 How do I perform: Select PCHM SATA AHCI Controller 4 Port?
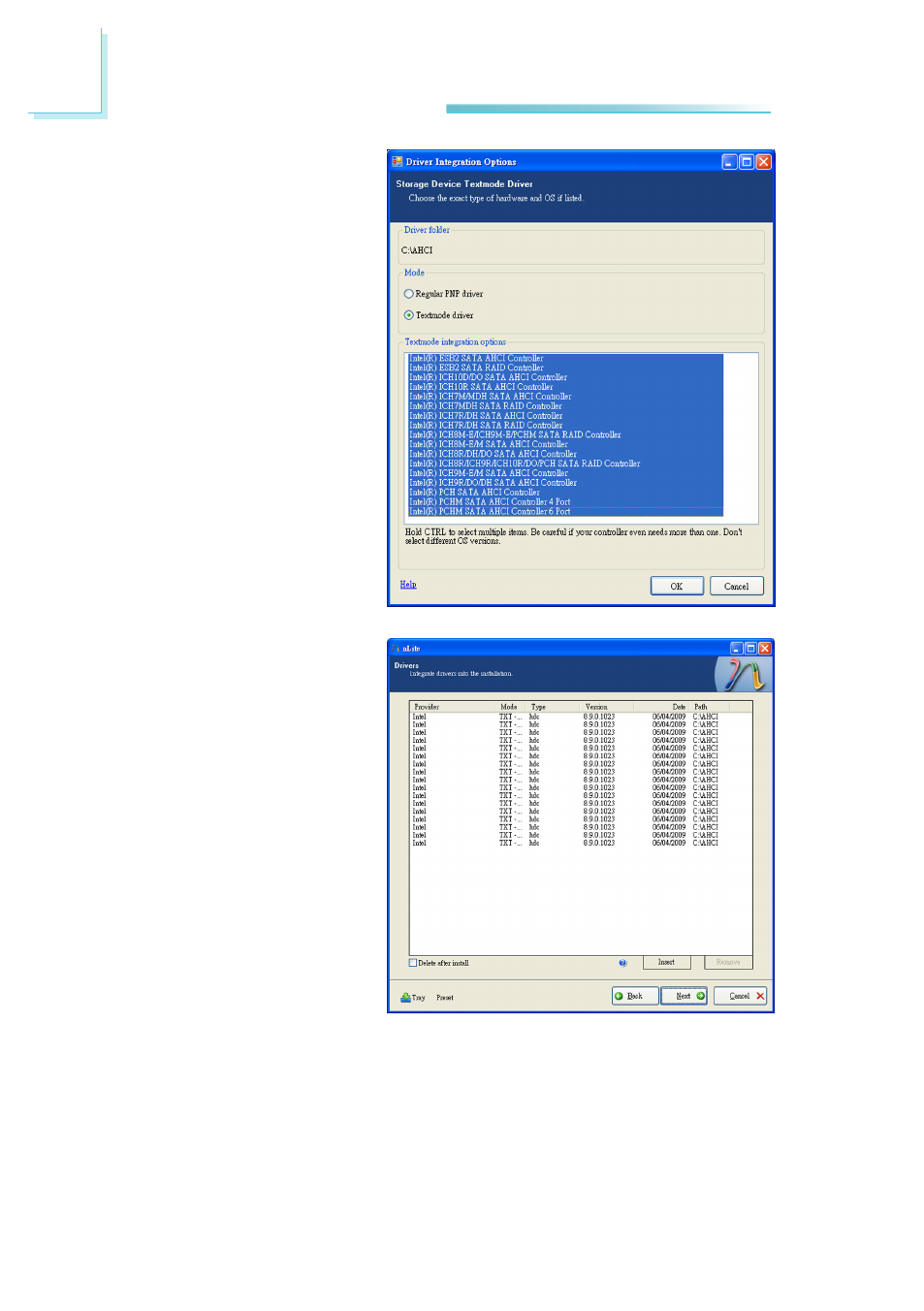(565, 502)
